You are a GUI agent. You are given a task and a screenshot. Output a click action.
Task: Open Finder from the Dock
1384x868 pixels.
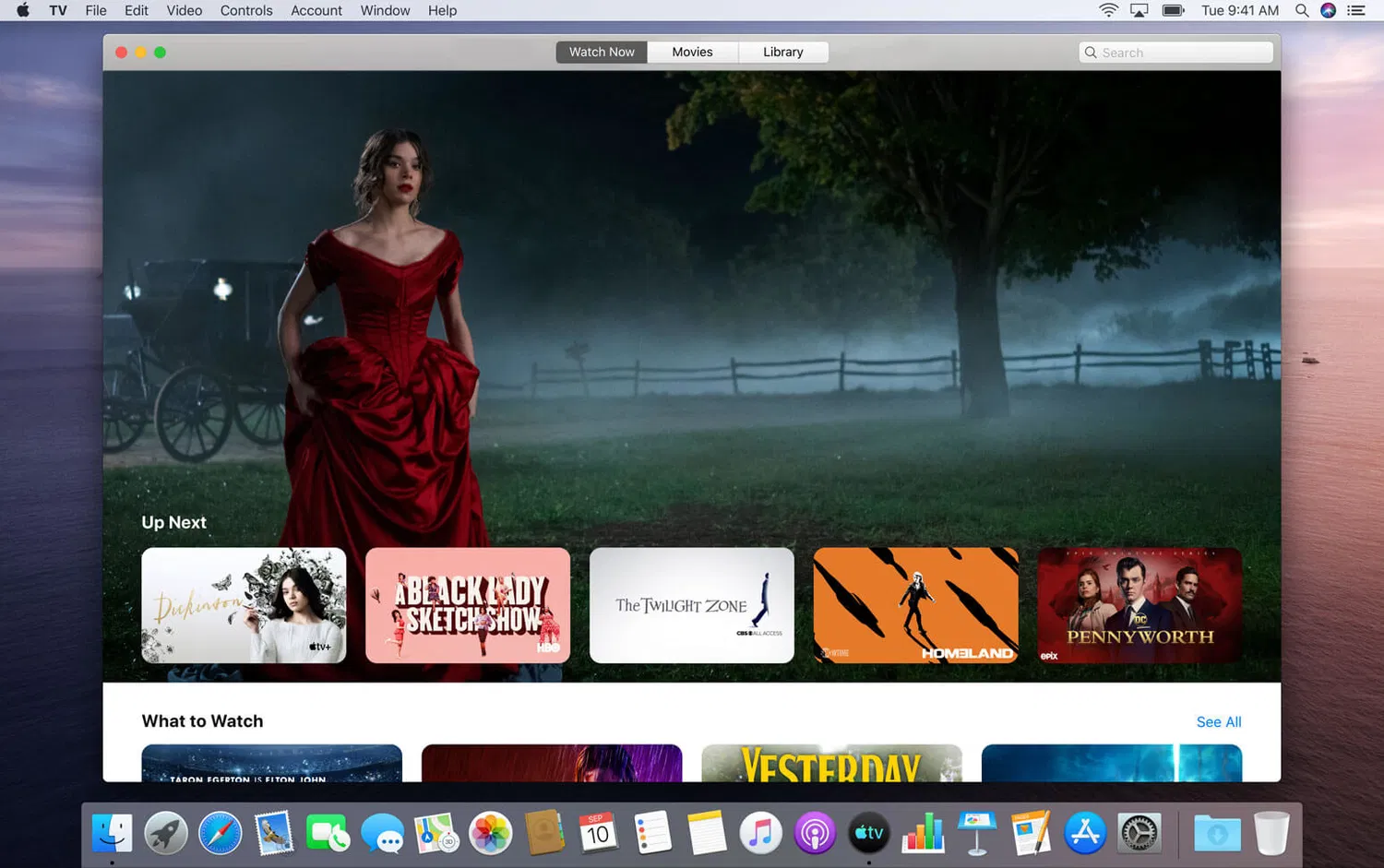pos(113,834)
